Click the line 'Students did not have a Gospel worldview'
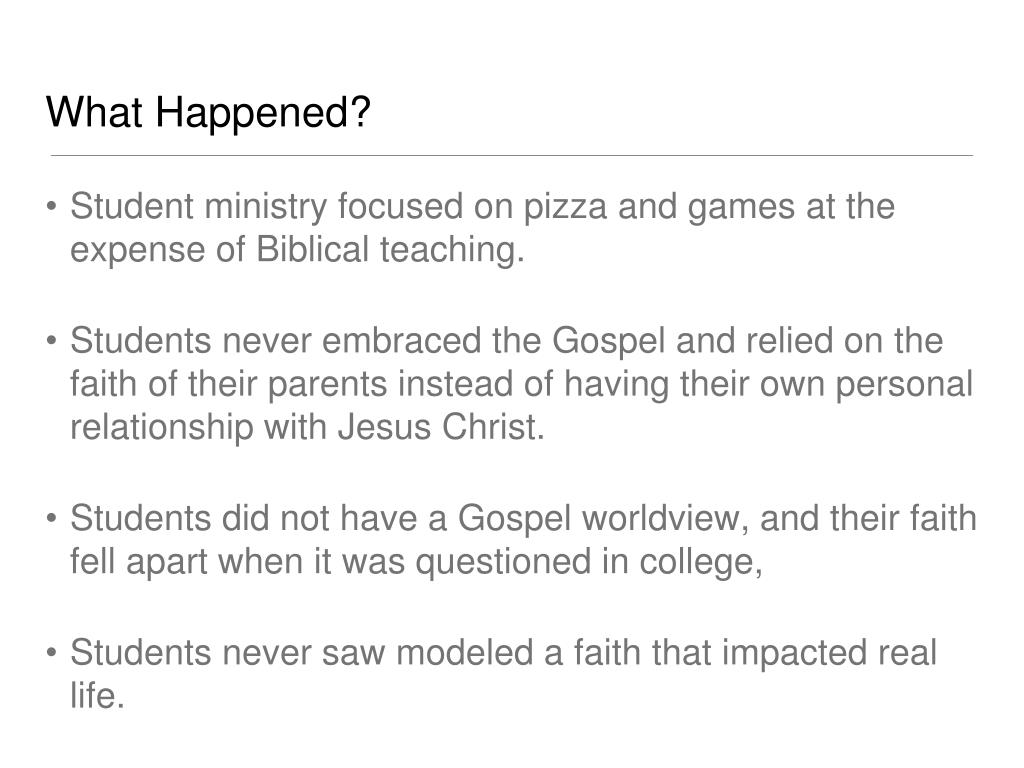Viewport: 1024px width, 768px height. (523, 519)
